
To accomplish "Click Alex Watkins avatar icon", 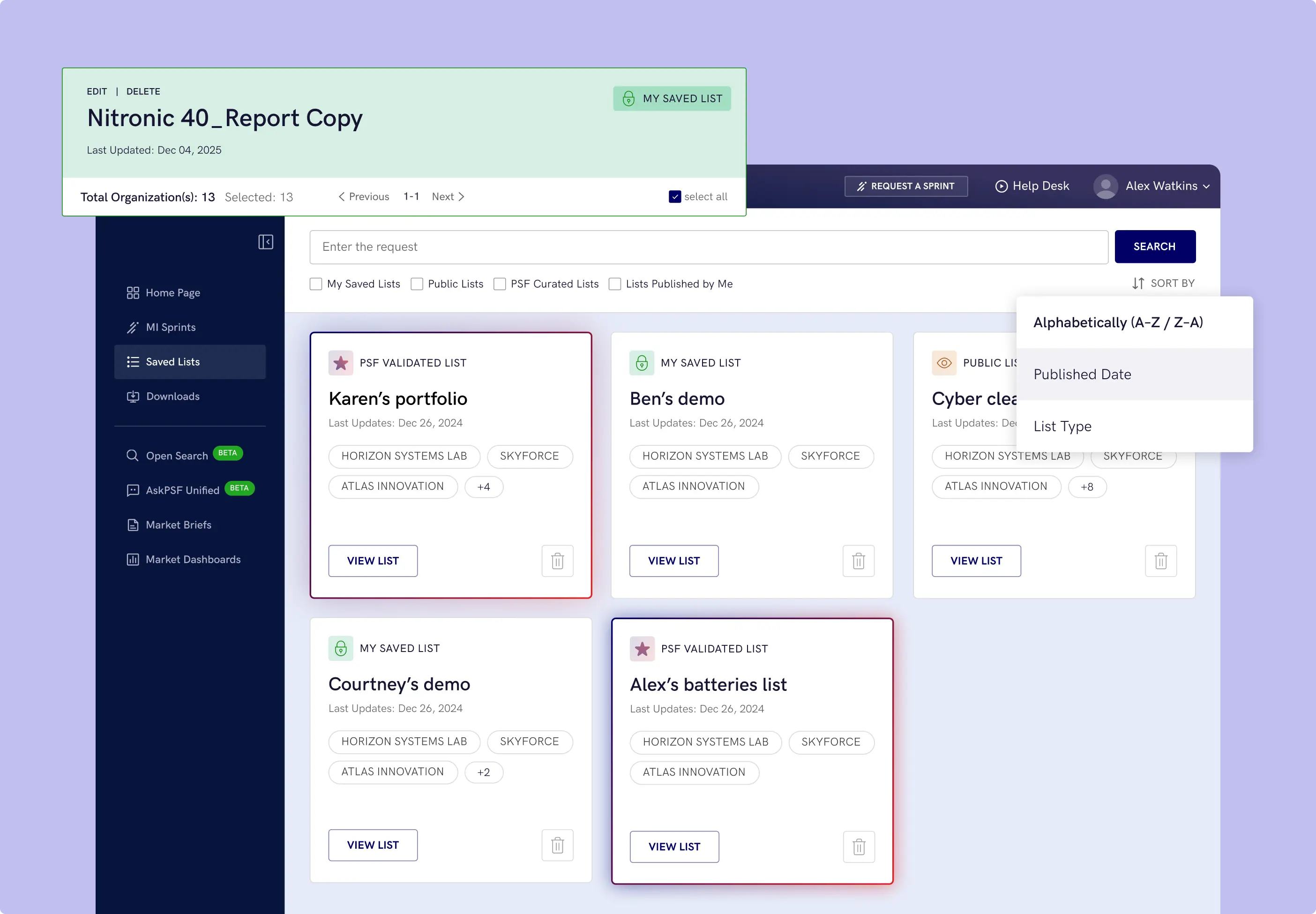I will [1105, 186].
